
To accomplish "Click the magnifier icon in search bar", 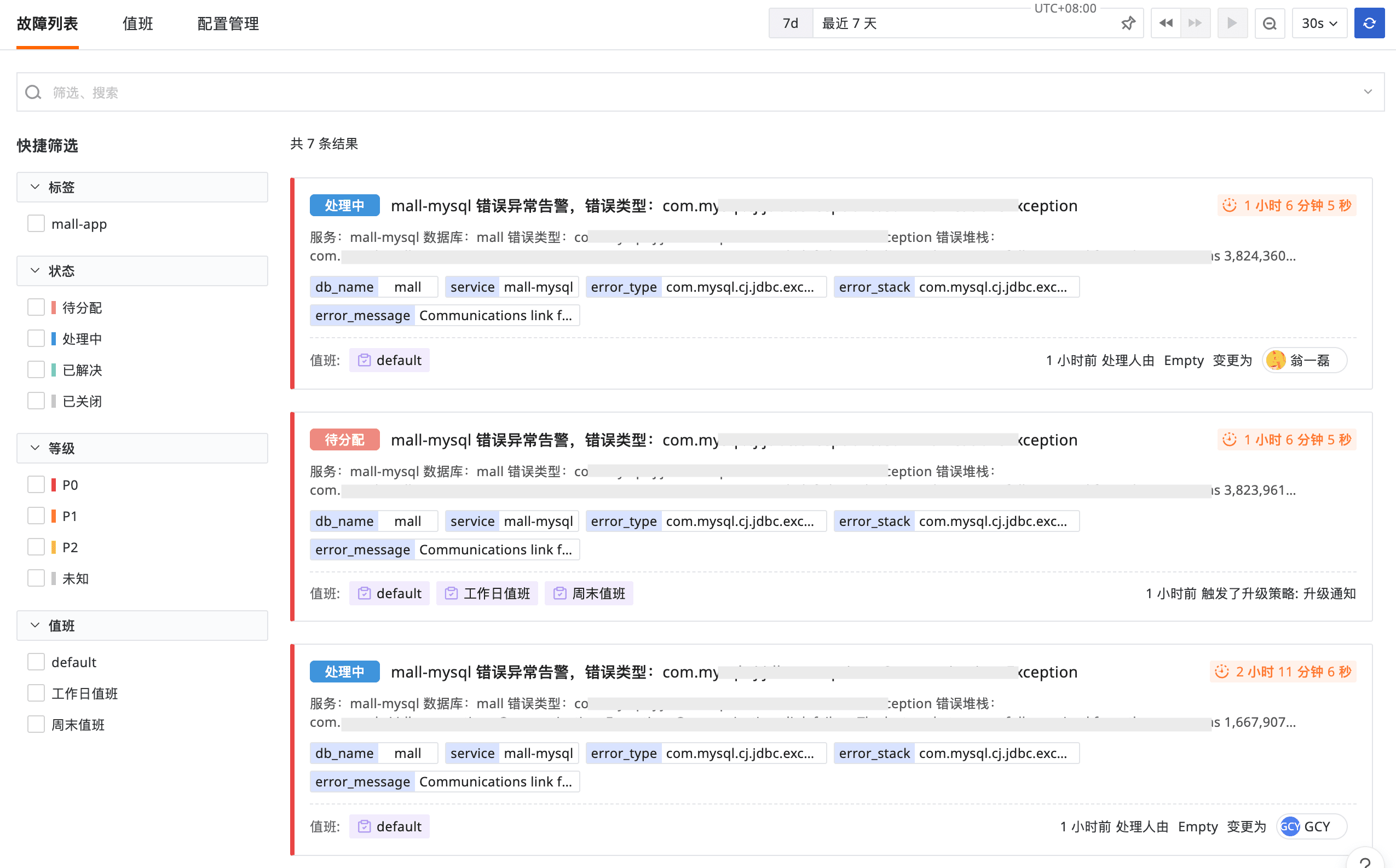I will (33, 92).
